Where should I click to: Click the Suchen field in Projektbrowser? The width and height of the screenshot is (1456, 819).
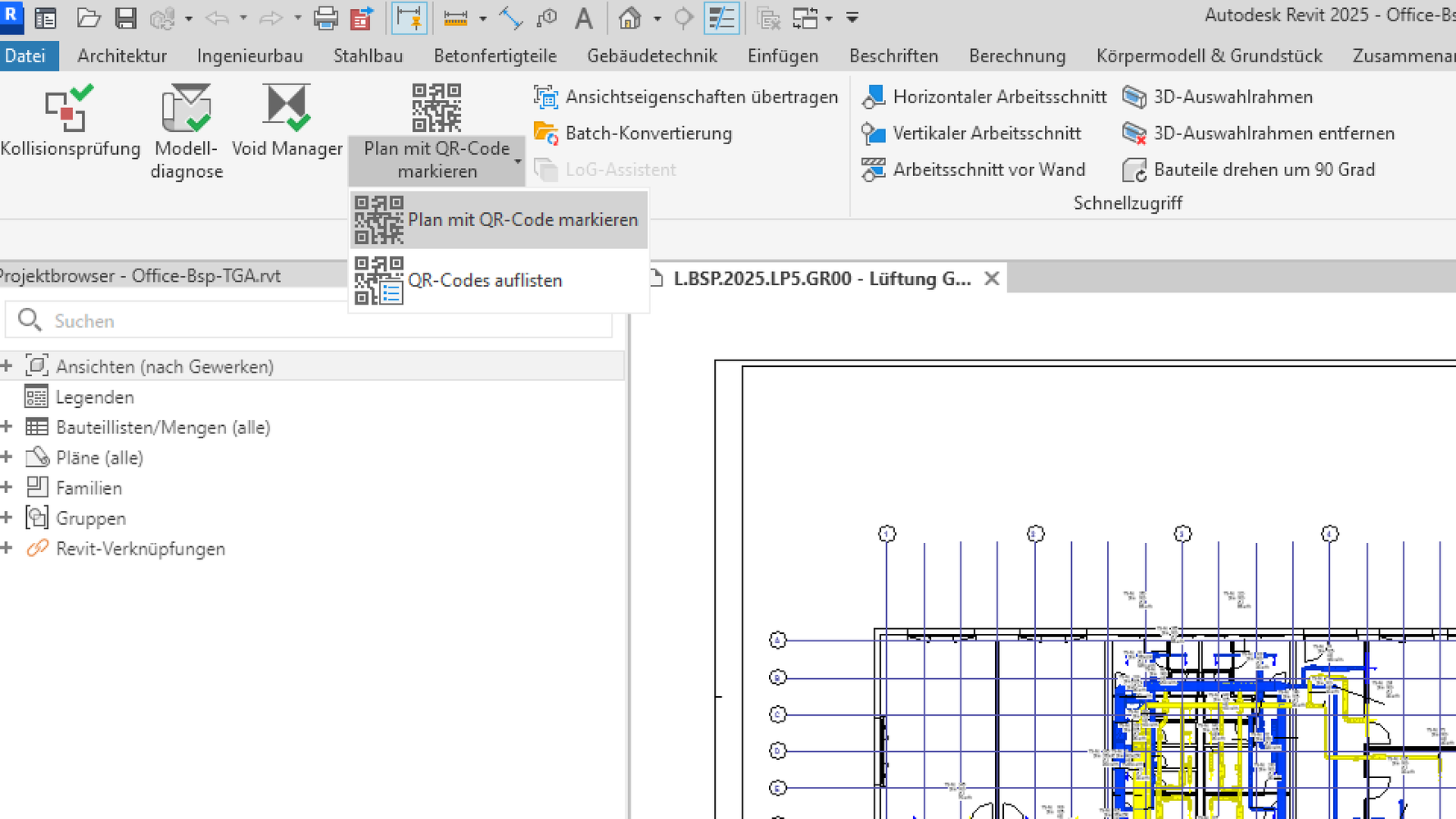[309, 320]
